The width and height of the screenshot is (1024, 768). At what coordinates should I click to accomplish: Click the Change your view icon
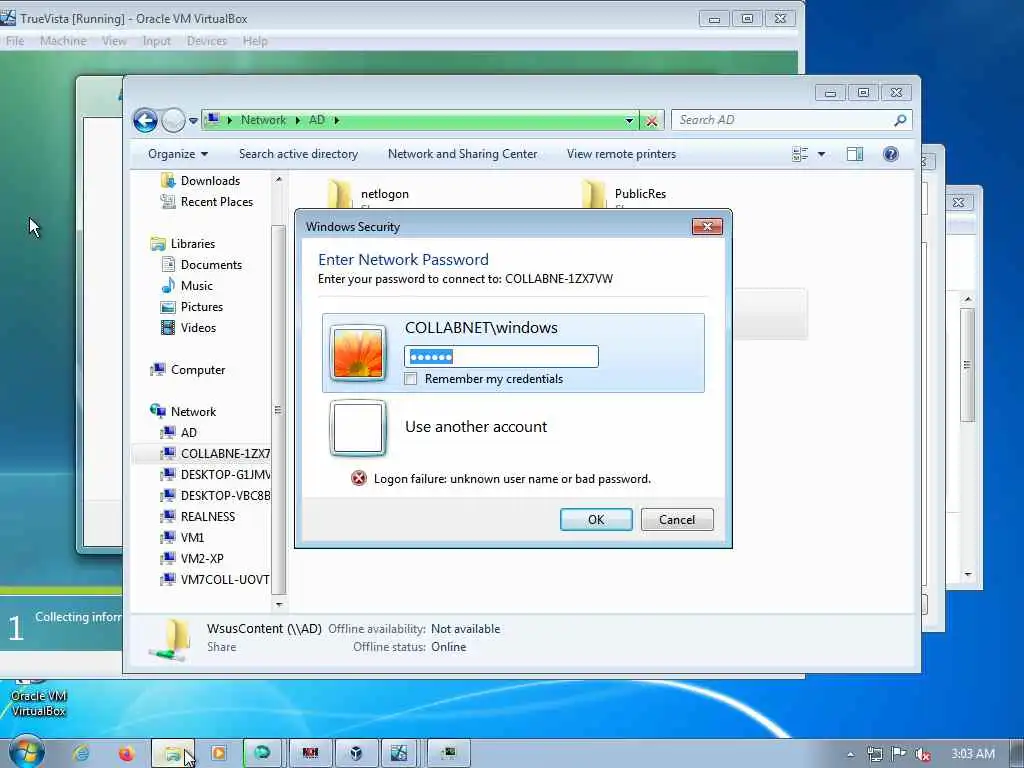coord(800,154)
